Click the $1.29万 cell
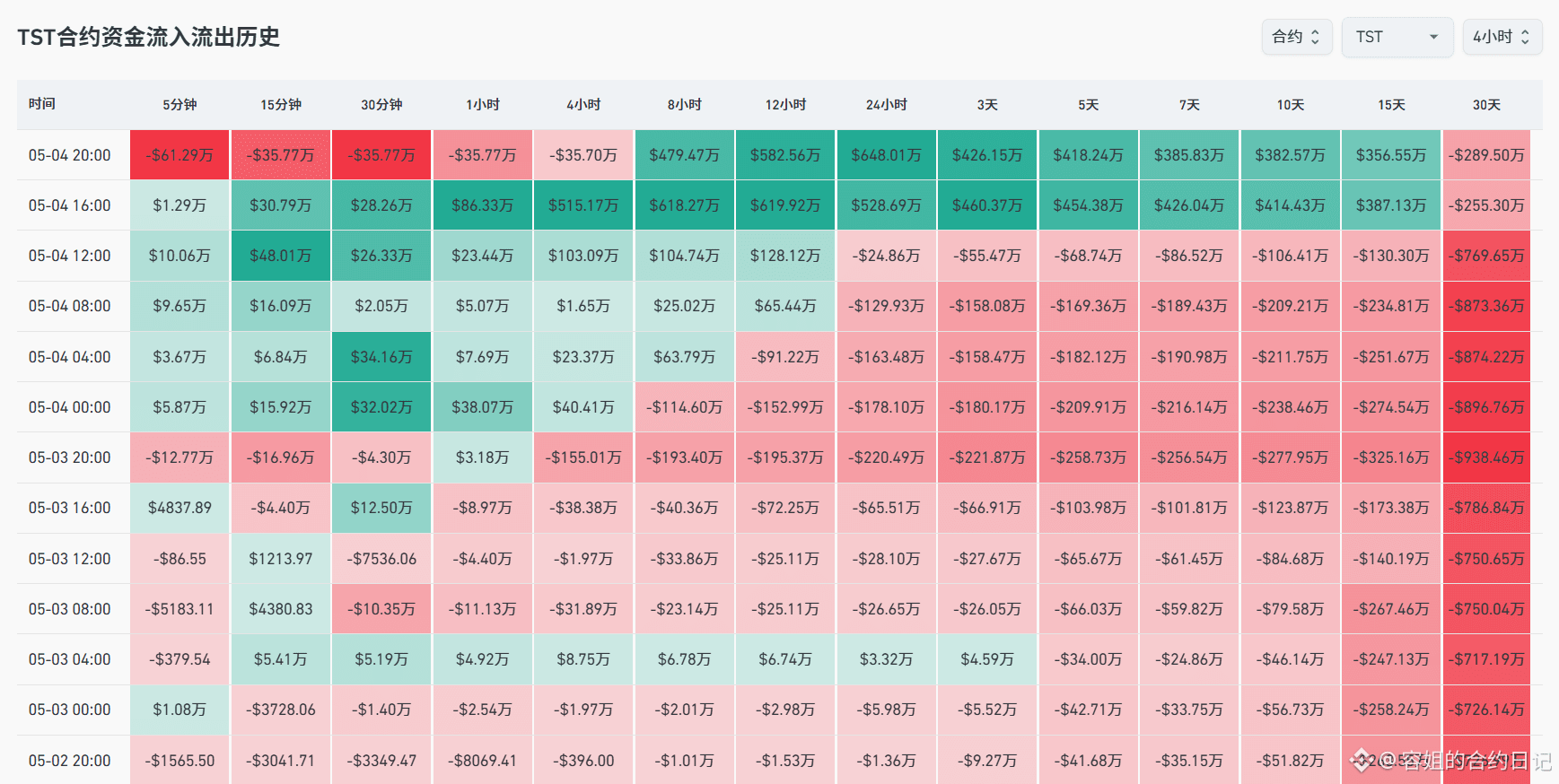The width and height of the screenshot is (1559, 784). pos(180,205)
